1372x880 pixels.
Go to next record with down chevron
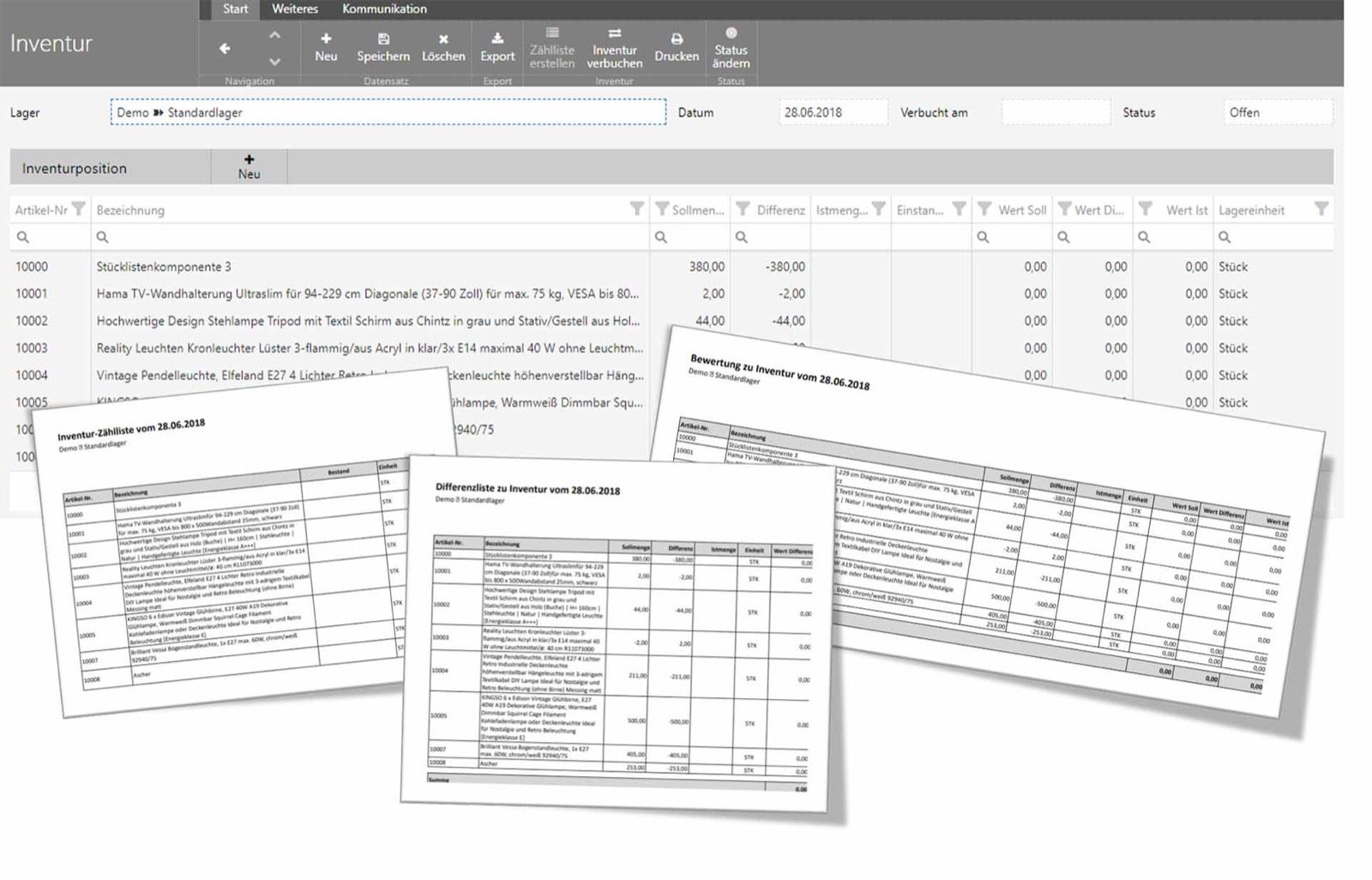click(274, 62)
